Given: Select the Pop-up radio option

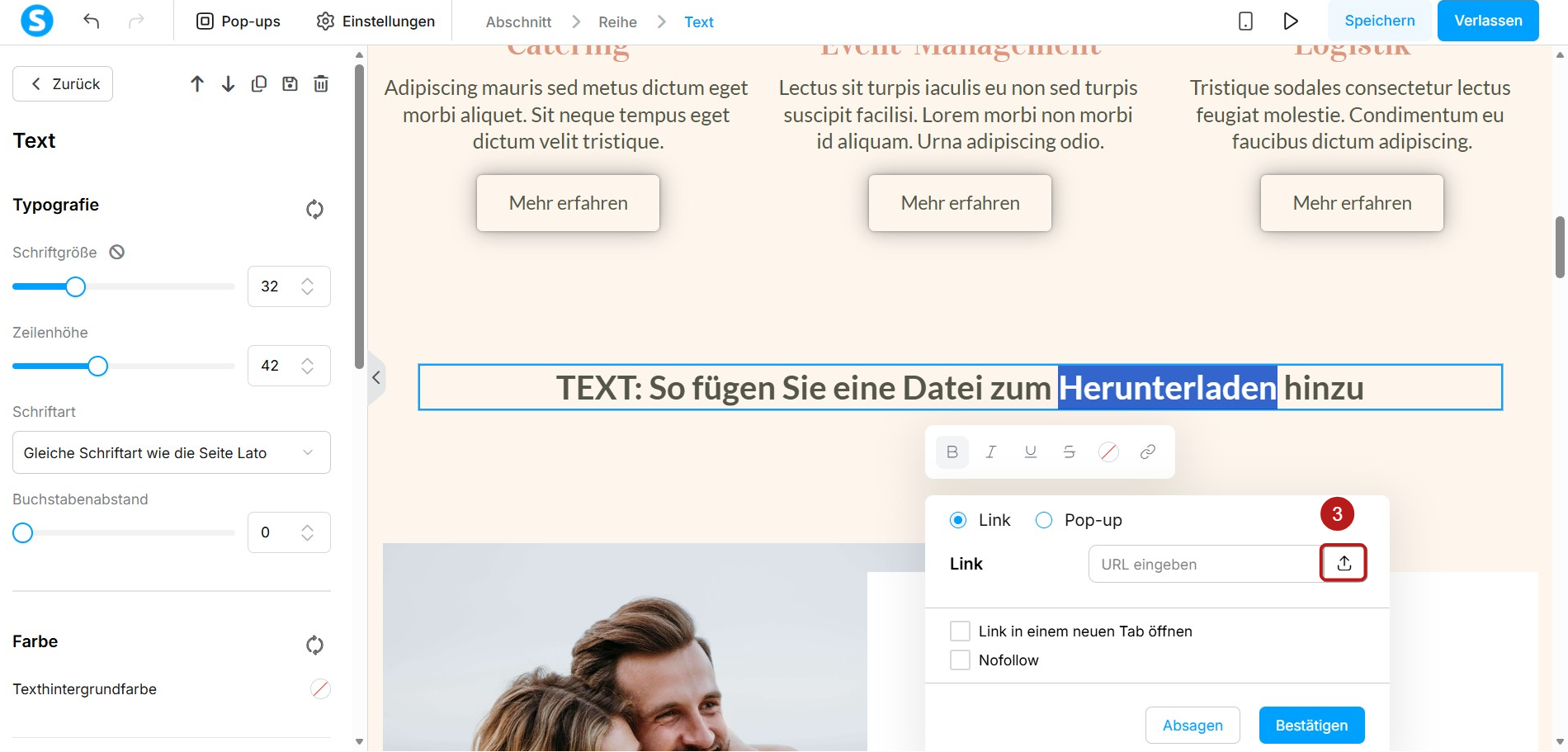Looking at the screenshot, I should point(1044,520).
